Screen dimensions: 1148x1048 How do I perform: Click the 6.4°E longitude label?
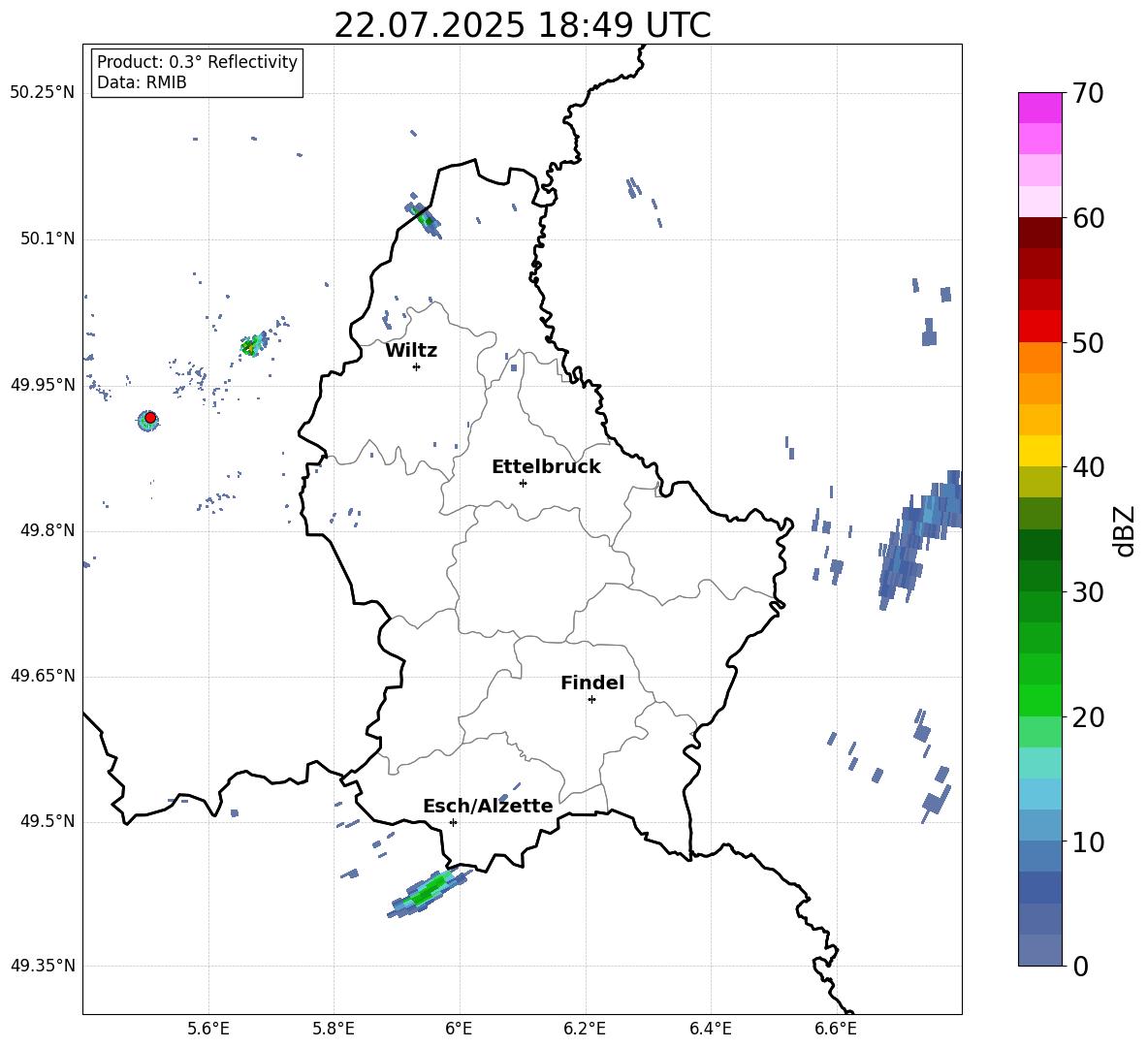click(x=711, y=1030)
